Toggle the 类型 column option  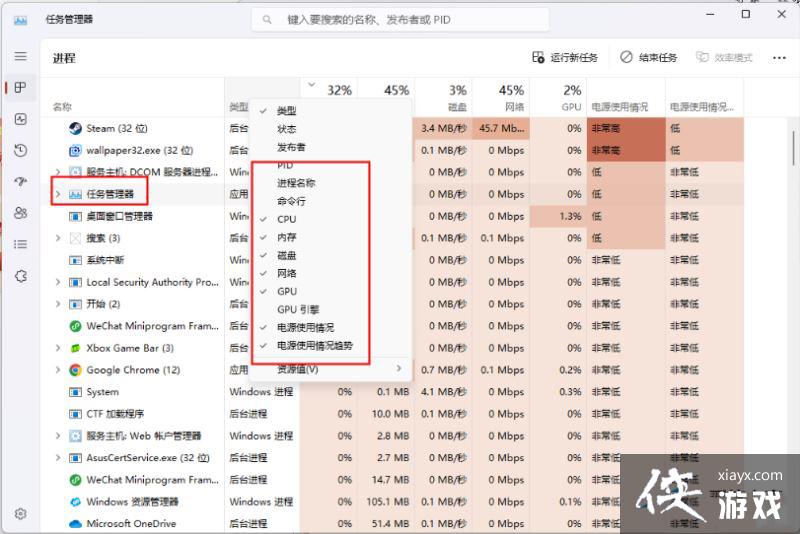(x=330, y=111)
